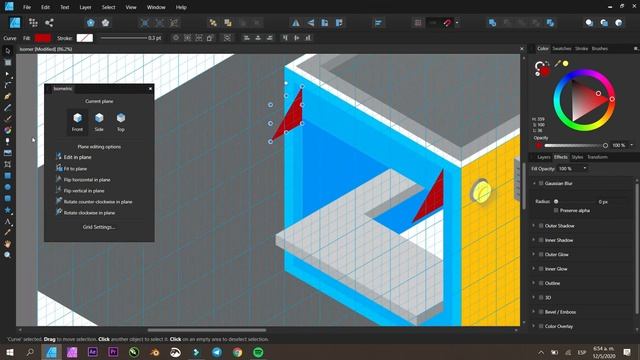Open Chrome from the taskbar
Viewport: 640px width, 360px height.
tap(237, 352)
